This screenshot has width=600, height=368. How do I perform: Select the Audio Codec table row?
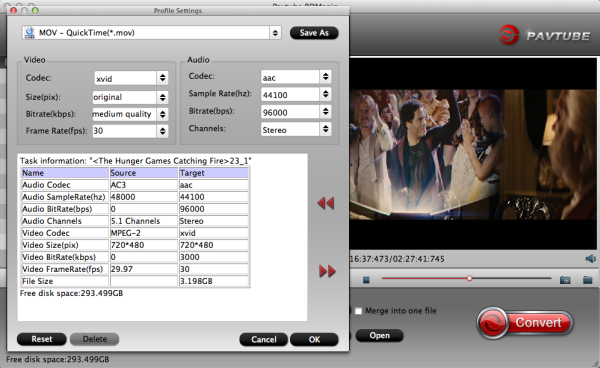click(135, 185)
